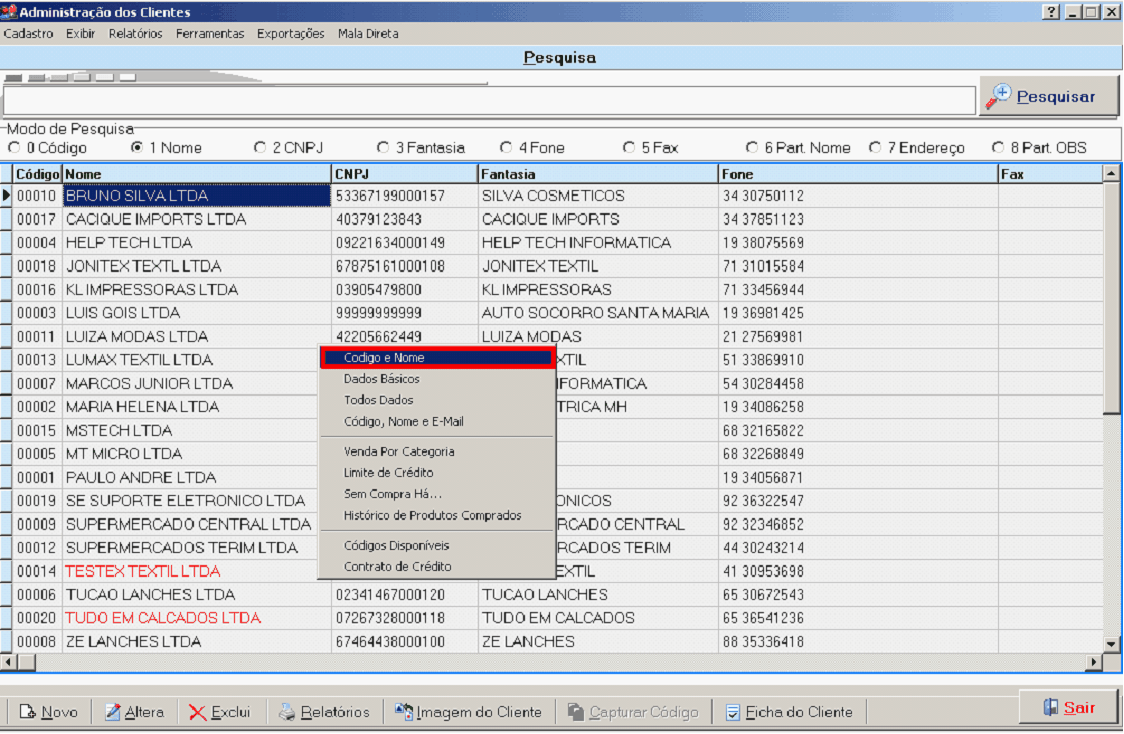Open the Mala Direta menu

pyautogui.click(x=368, y=33)
